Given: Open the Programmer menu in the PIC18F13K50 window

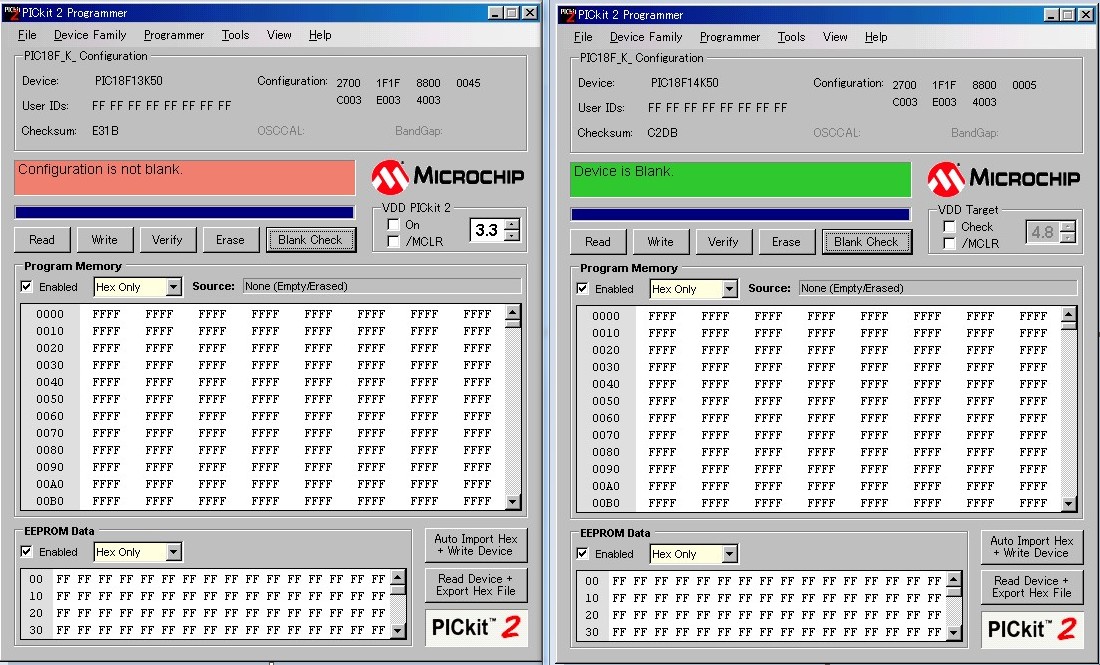Looking at the screenshot, I should pyautogui.click(x=174, y=35).
